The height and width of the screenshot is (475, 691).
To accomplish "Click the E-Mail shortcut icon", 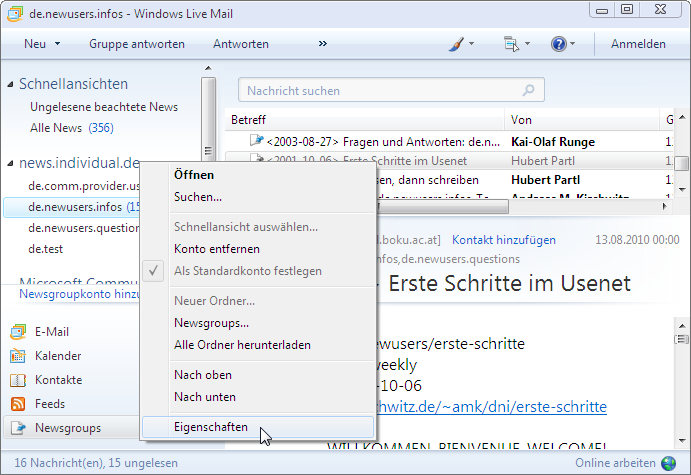I will point(18,332).
